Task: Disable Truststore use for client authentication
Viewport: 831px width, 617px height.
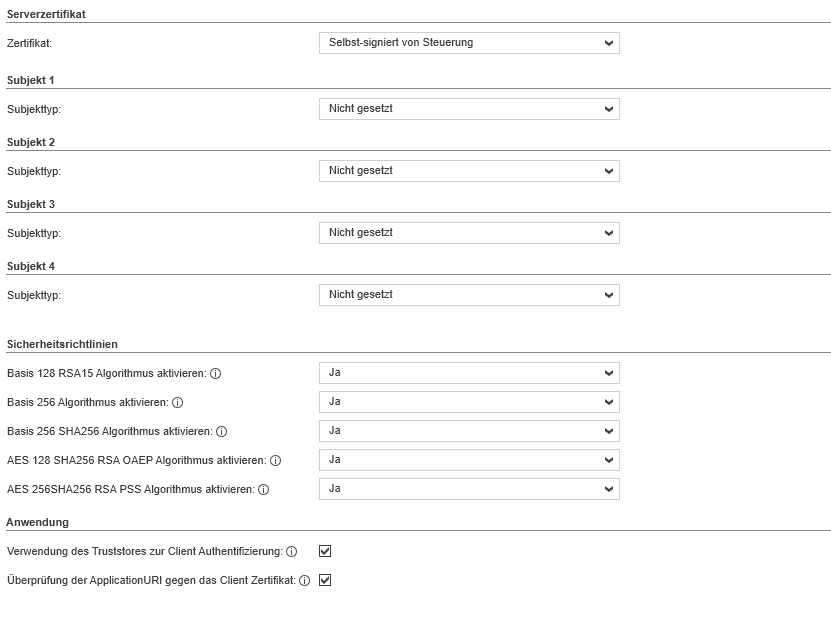Action: tap(325, 551)
